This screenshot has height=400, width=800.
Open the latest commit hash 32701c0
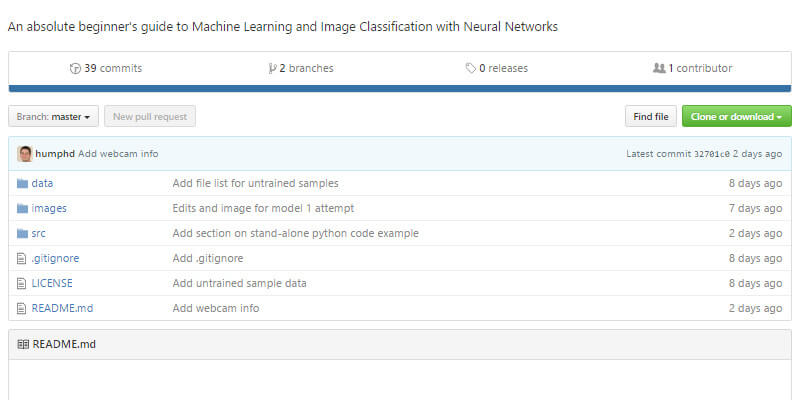click(712, 154)
